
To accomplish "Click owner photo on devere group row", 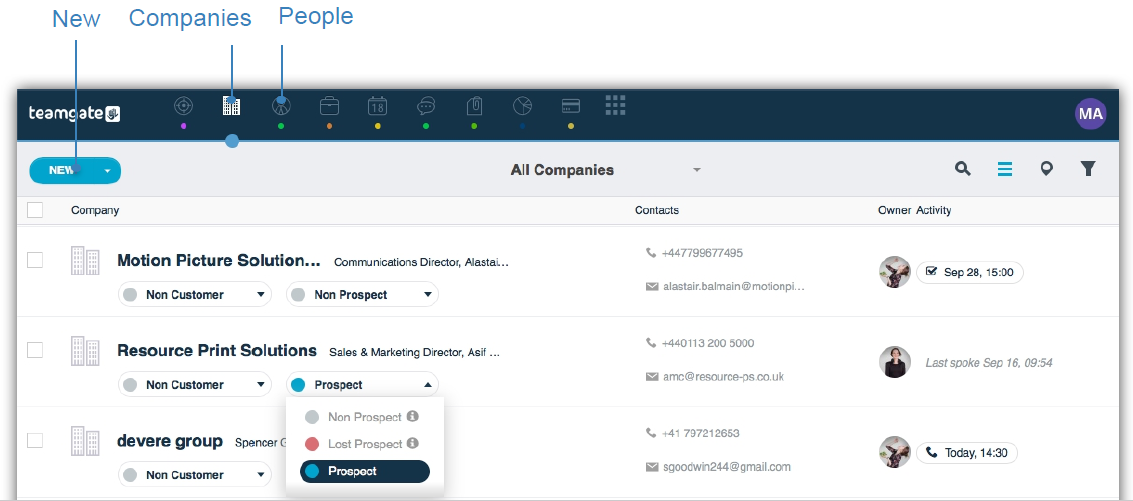I will coord(895,452).
